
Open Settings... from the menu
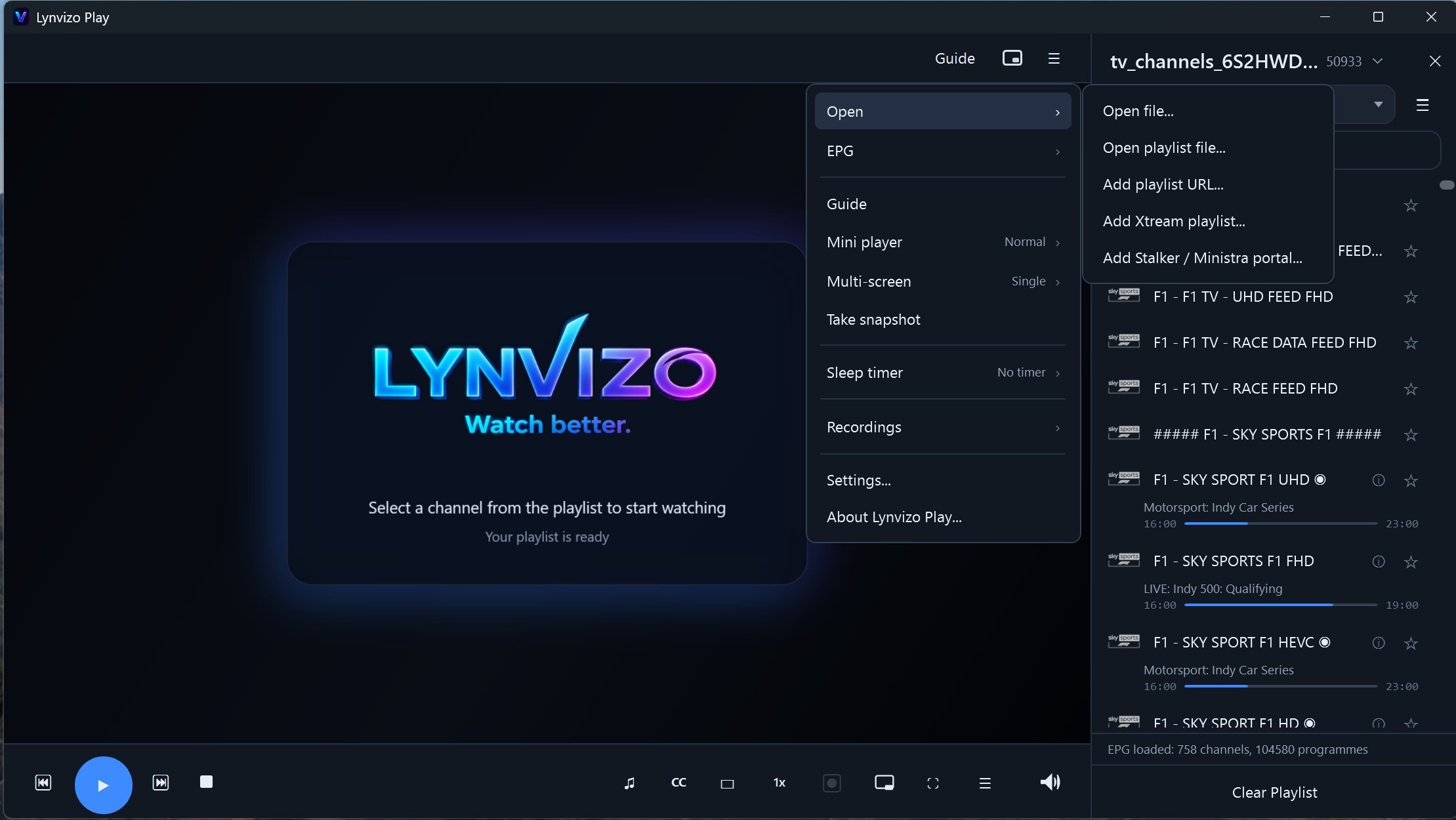click(943, 480)
